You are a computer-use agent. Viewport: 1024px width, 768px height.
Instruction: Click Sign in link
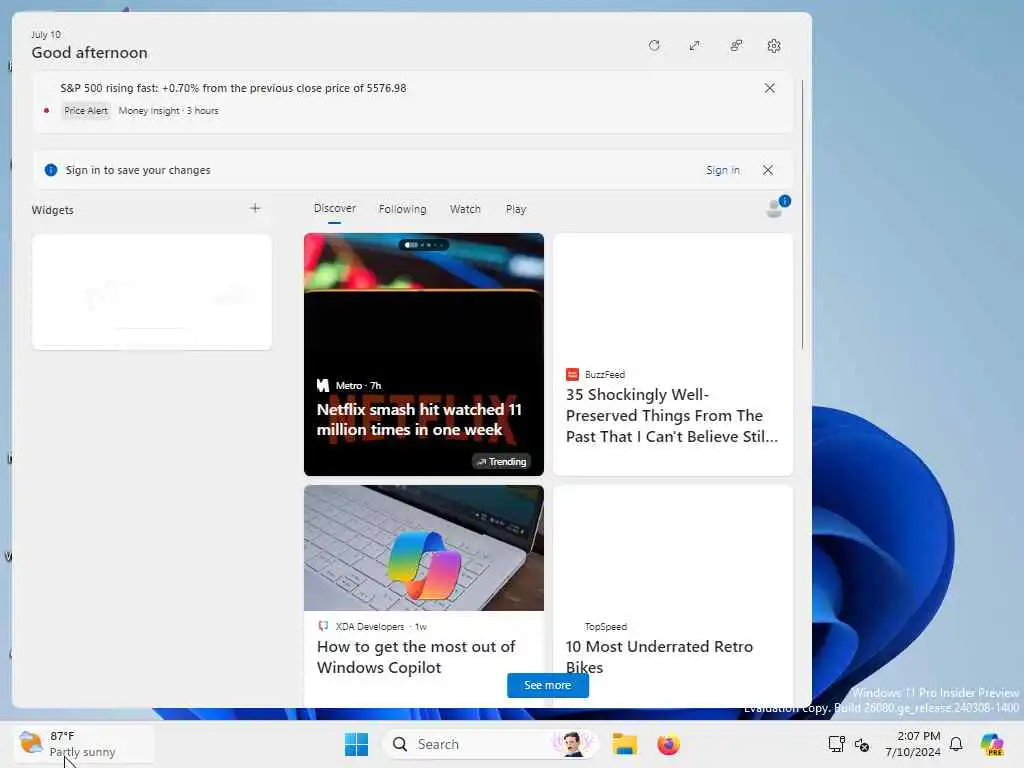click(x=722, y=170)
